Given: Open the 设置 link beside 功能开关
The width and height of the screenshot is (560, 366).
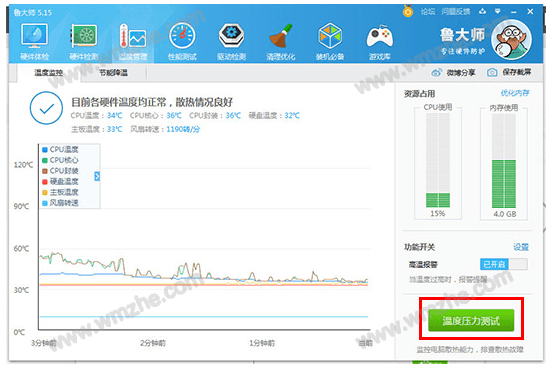Looking at the screenshot, I should (521, 247).
